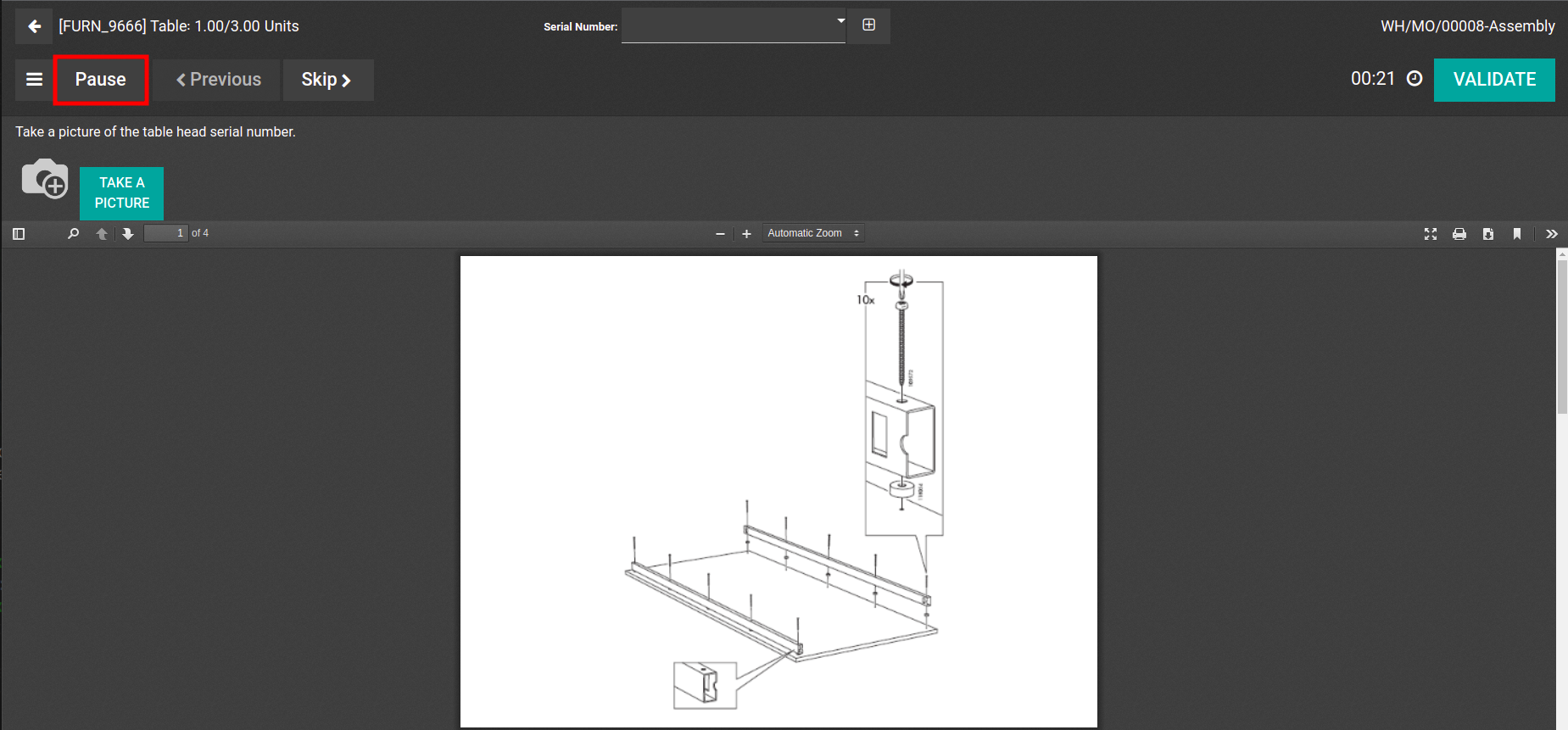Go to Previous step

(x=218, y=80)
